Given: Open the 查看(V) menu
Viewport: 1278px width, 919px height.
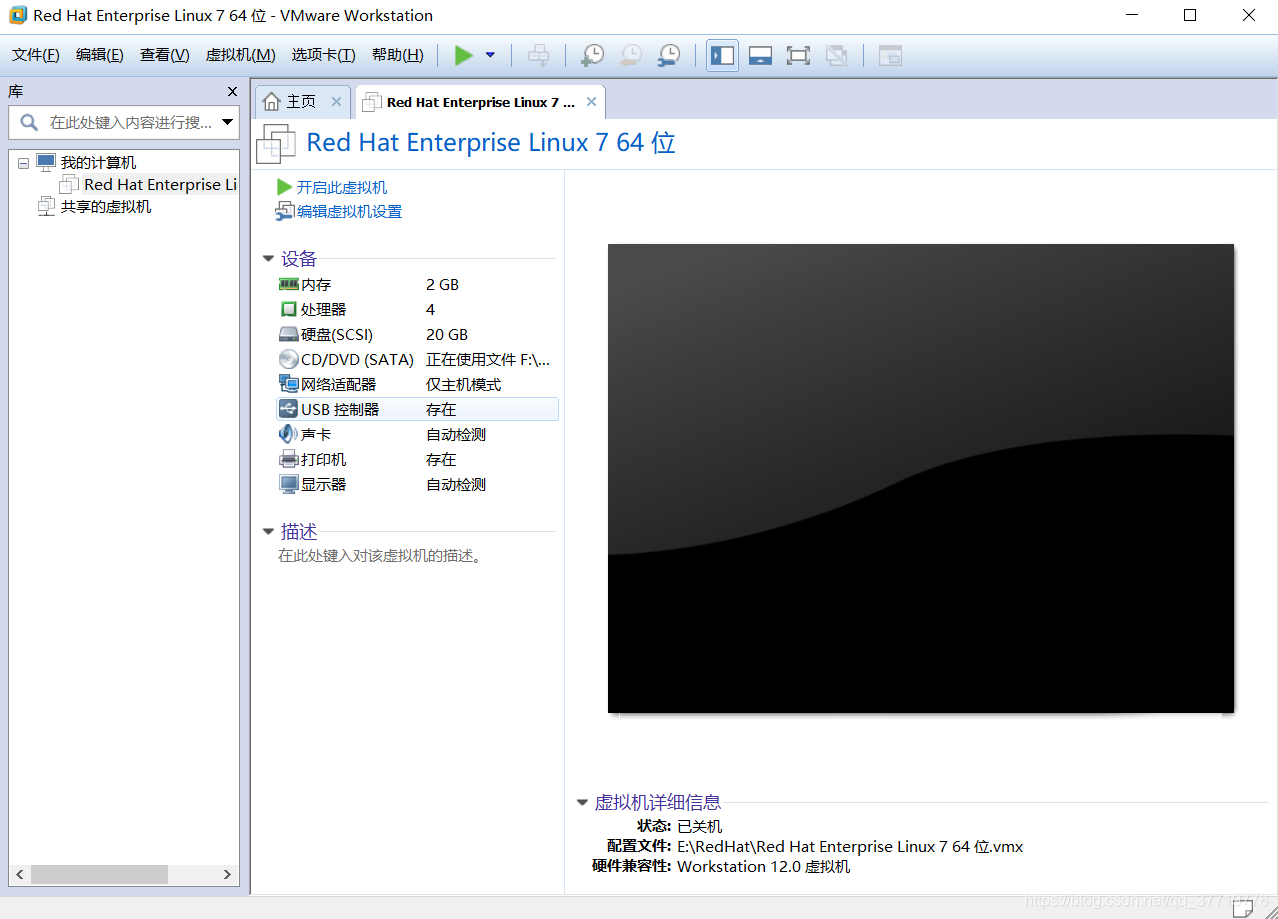Looking at the screenshot, I should pos(164,55).
